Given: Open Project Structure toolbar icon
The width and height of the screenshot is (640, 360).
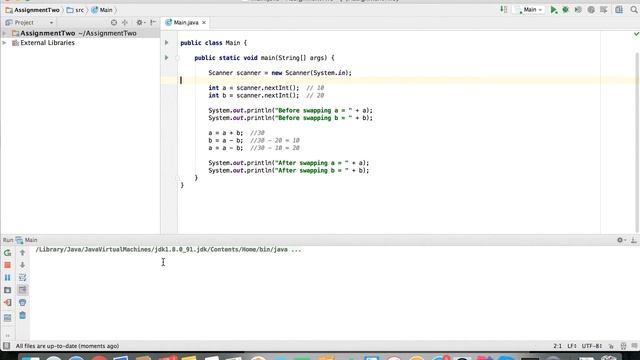Looking at the screenshot, I should (619, 10).
